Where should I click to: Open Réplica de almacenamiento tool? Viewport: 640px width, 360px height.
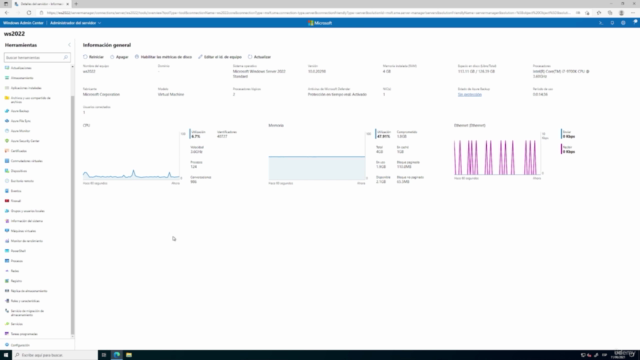pyautogui.click(x=29, y=291)
